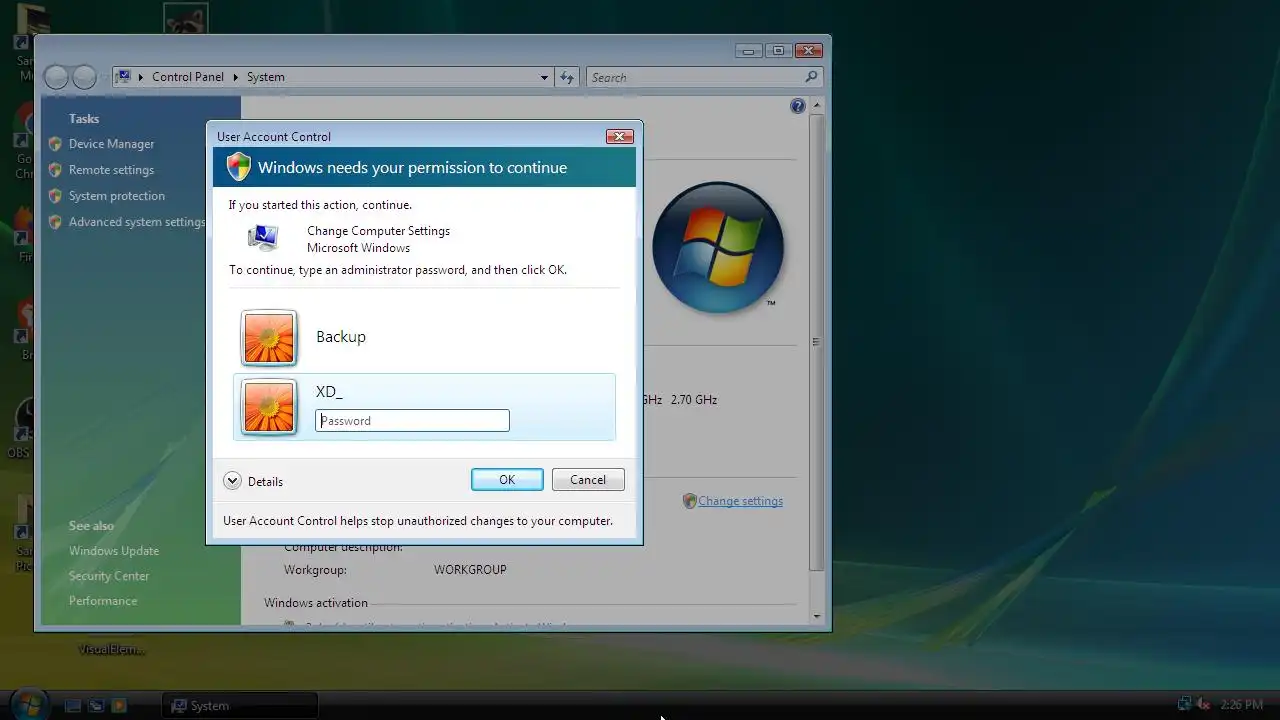Click the raccoon desktop icon
Image resolution: width=1280 pixels, height=720 pixels.
click(x=186, y=18)
